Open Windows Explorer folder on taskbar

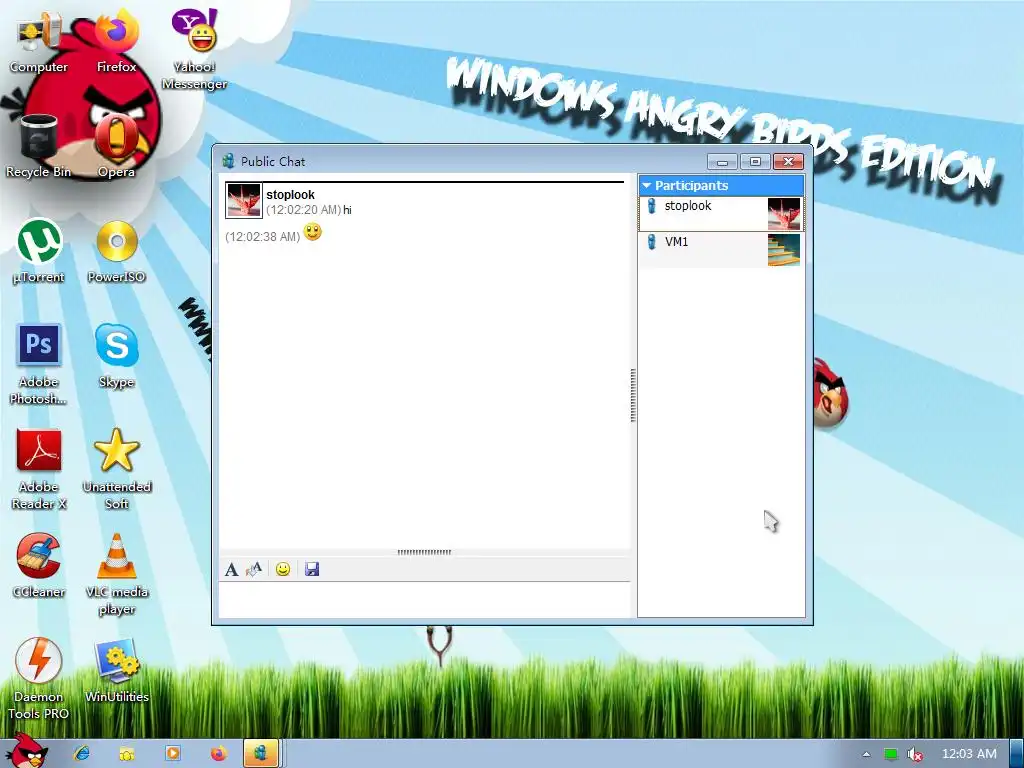pyautogui.click(x=127, y=753)
